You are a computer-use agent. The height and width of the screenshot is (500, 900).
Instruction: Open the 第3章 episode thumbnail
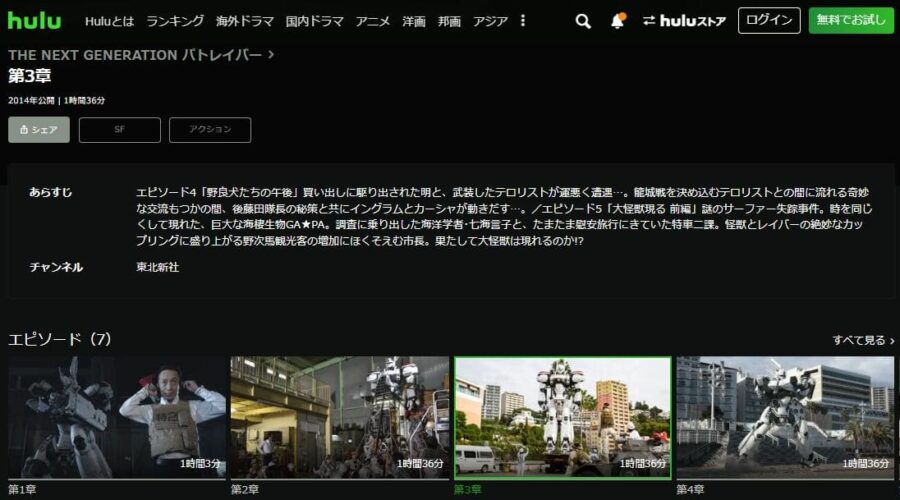point(562,418)
